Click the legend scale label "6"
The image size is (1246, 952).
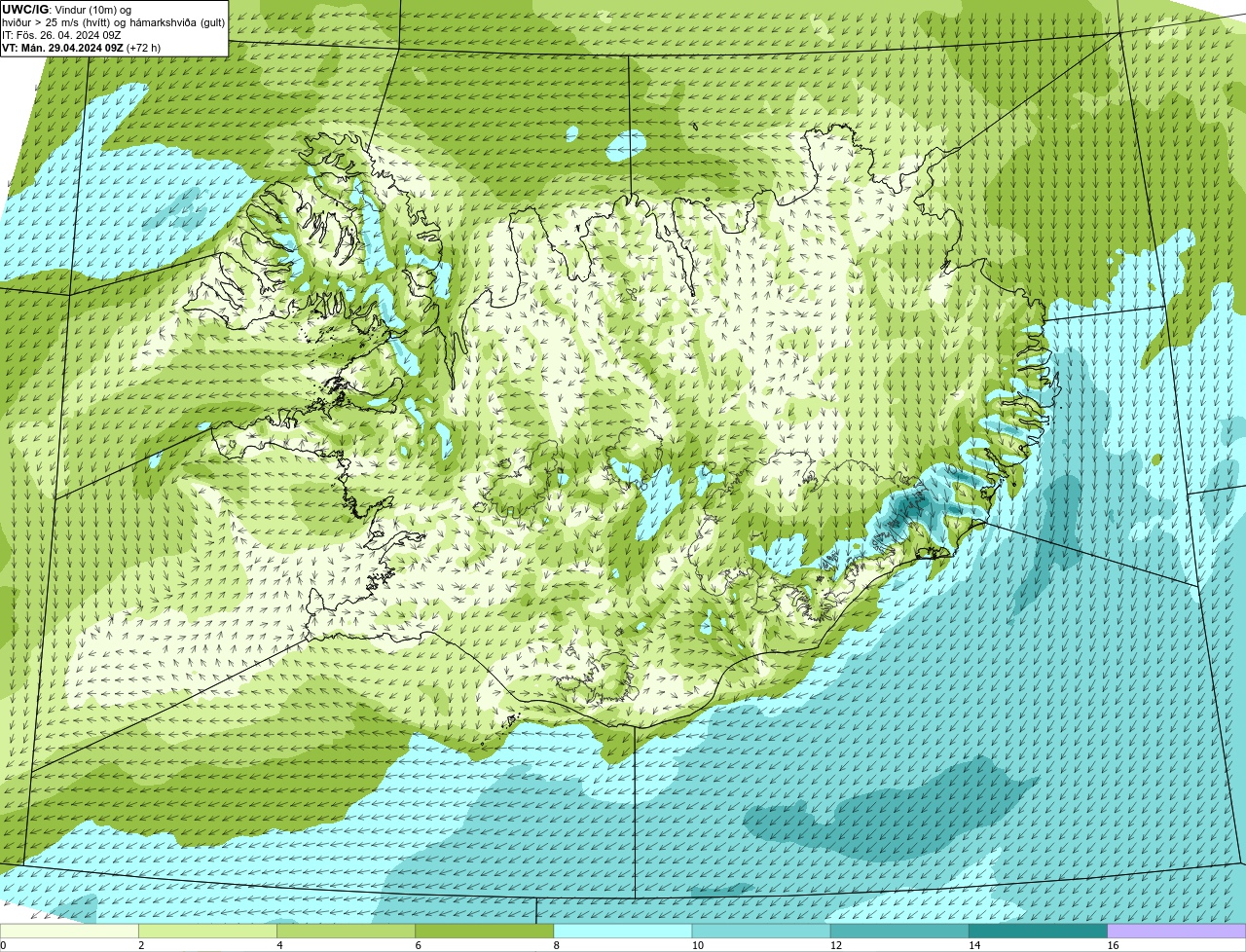(418, 945)
